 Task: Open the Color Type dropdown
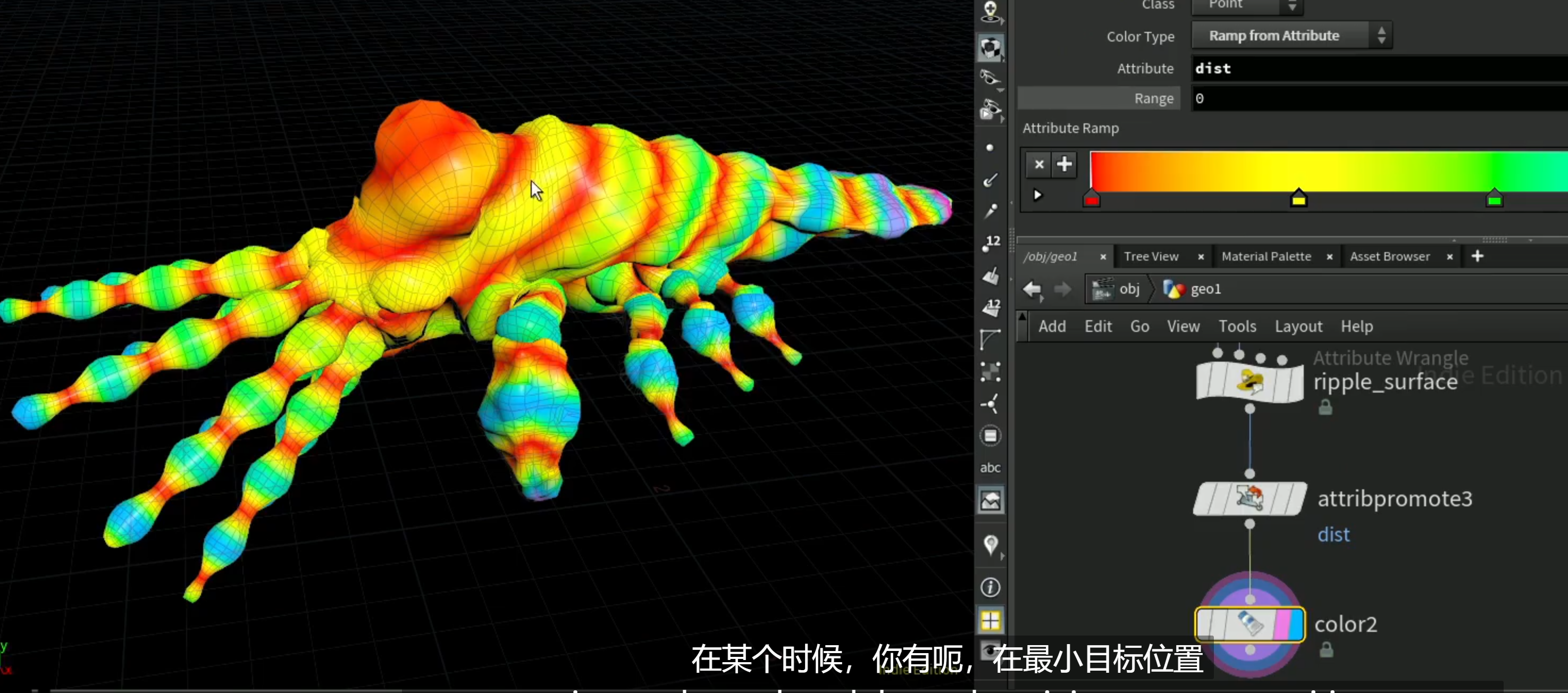[x=1291, y=36]
